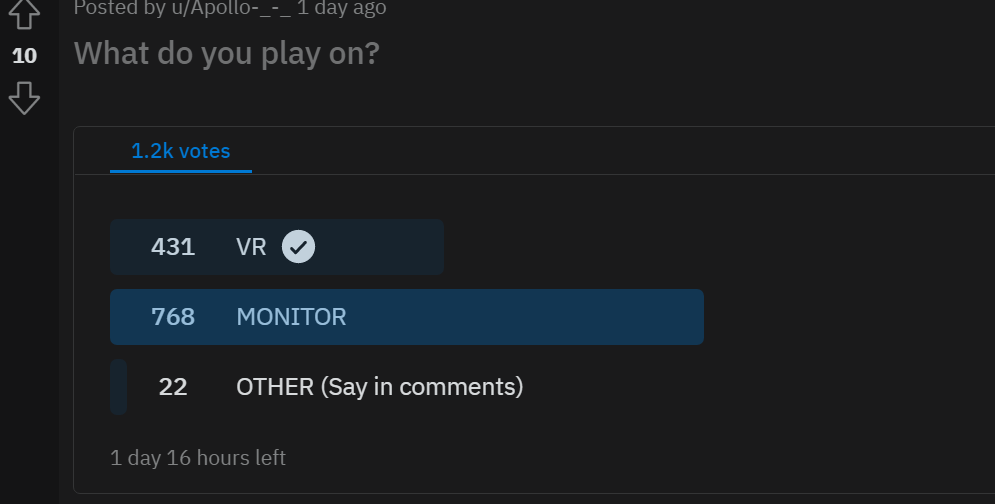Screen dimensions: 995x504
Task: Upvote the post with the up arrow
Action: pyautogui.click(x=24, y=14)
